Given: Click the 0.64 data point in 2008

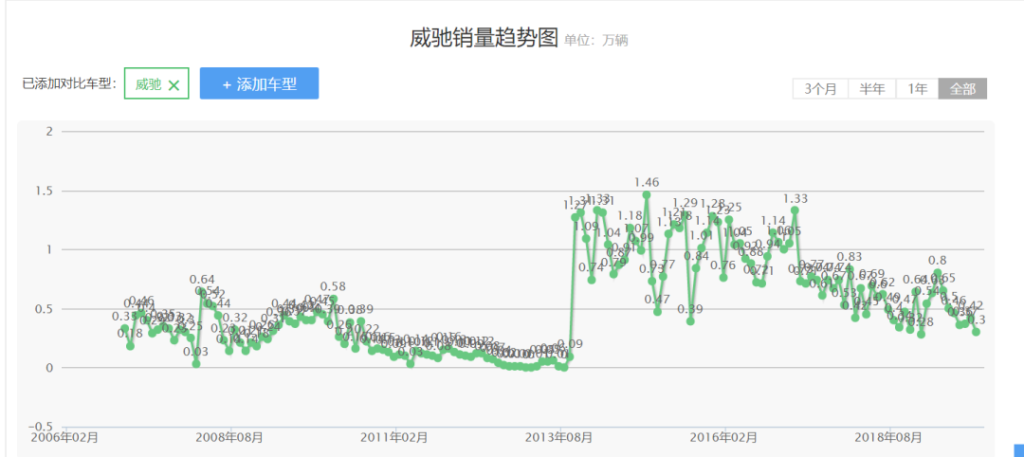Looking at the screenshot, I should tap(202, 292).
